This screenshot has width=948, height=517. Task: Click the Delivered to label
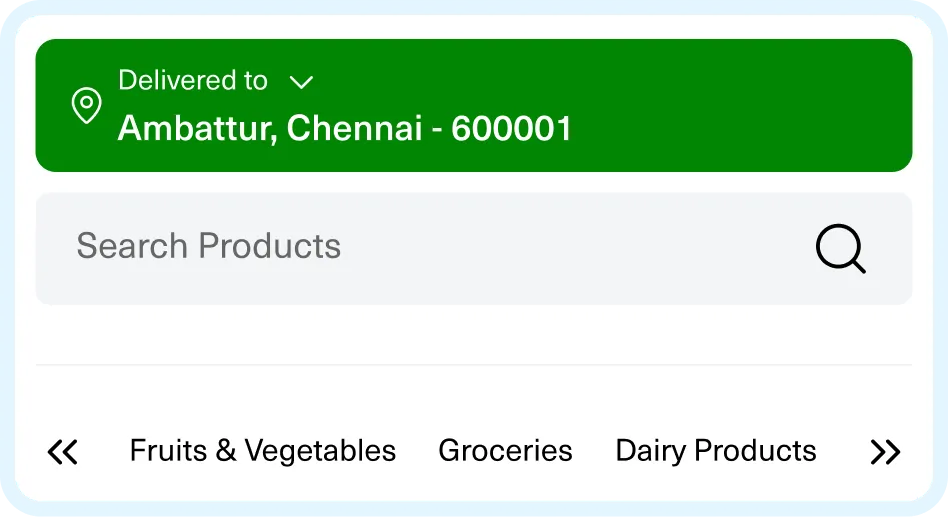click(x=193, y=80)
